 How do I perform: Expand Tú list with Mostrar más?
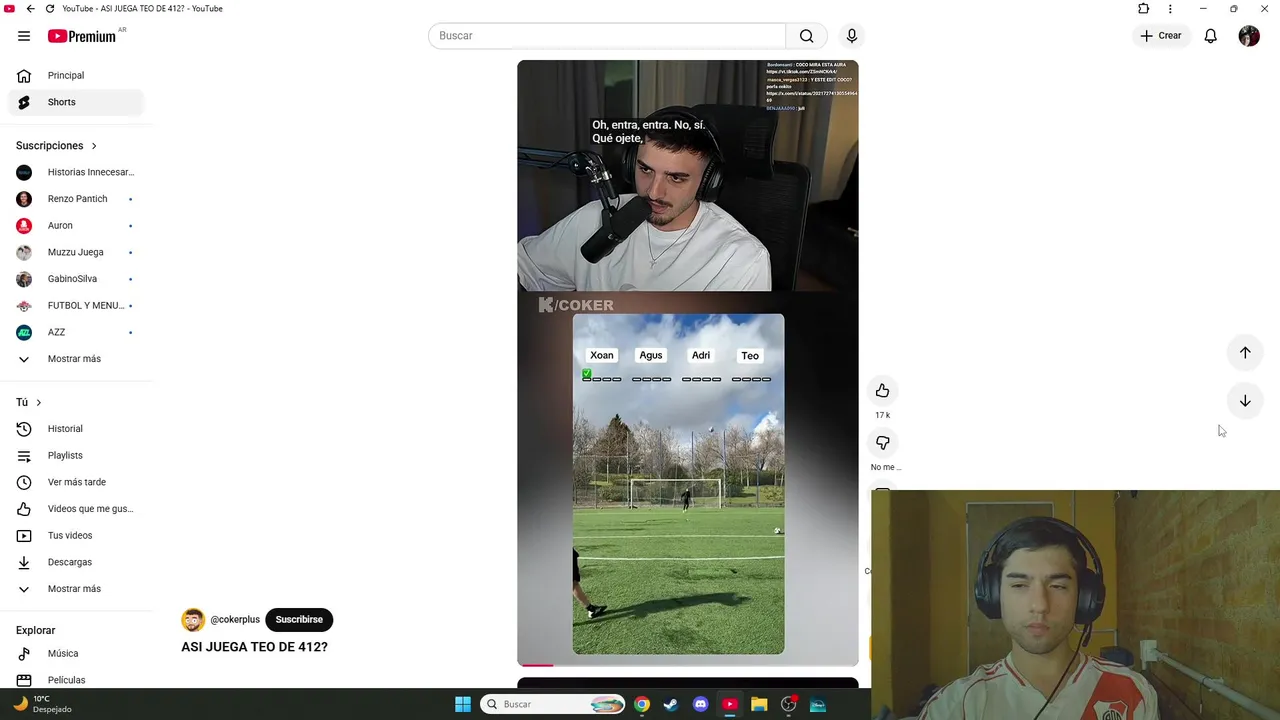pyautogui.click(x=76, y=589)
